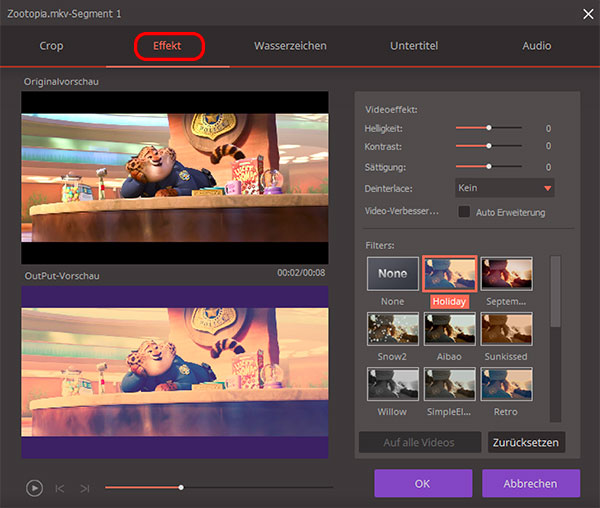The image size is (600, 508).
Task: Reset effects with Zurücksetzen
Action: click(526, 443)
